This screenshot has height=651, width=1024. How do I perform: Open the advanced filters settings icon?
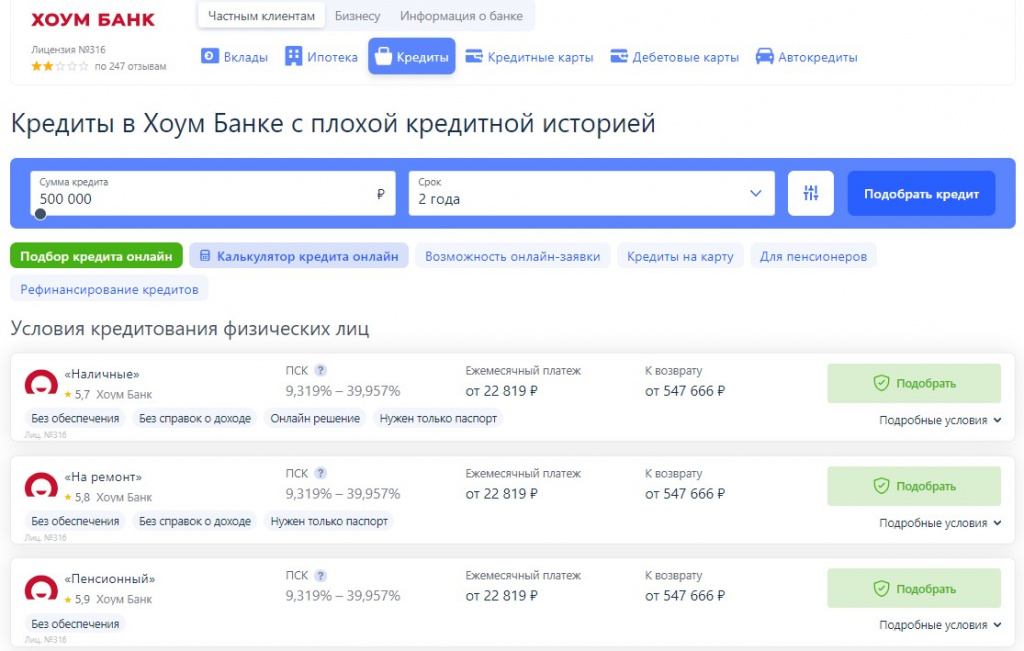(x=810, y=193)
